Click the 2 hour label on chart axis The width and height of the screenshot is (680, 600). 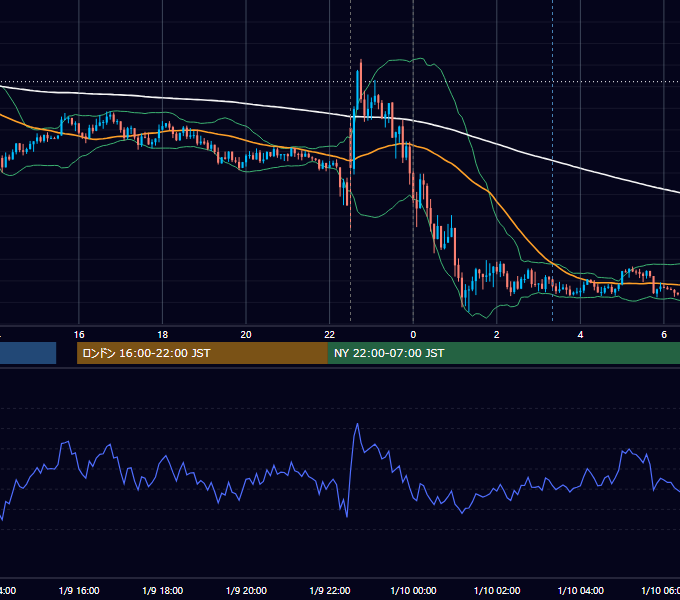[x=497, y=335]
